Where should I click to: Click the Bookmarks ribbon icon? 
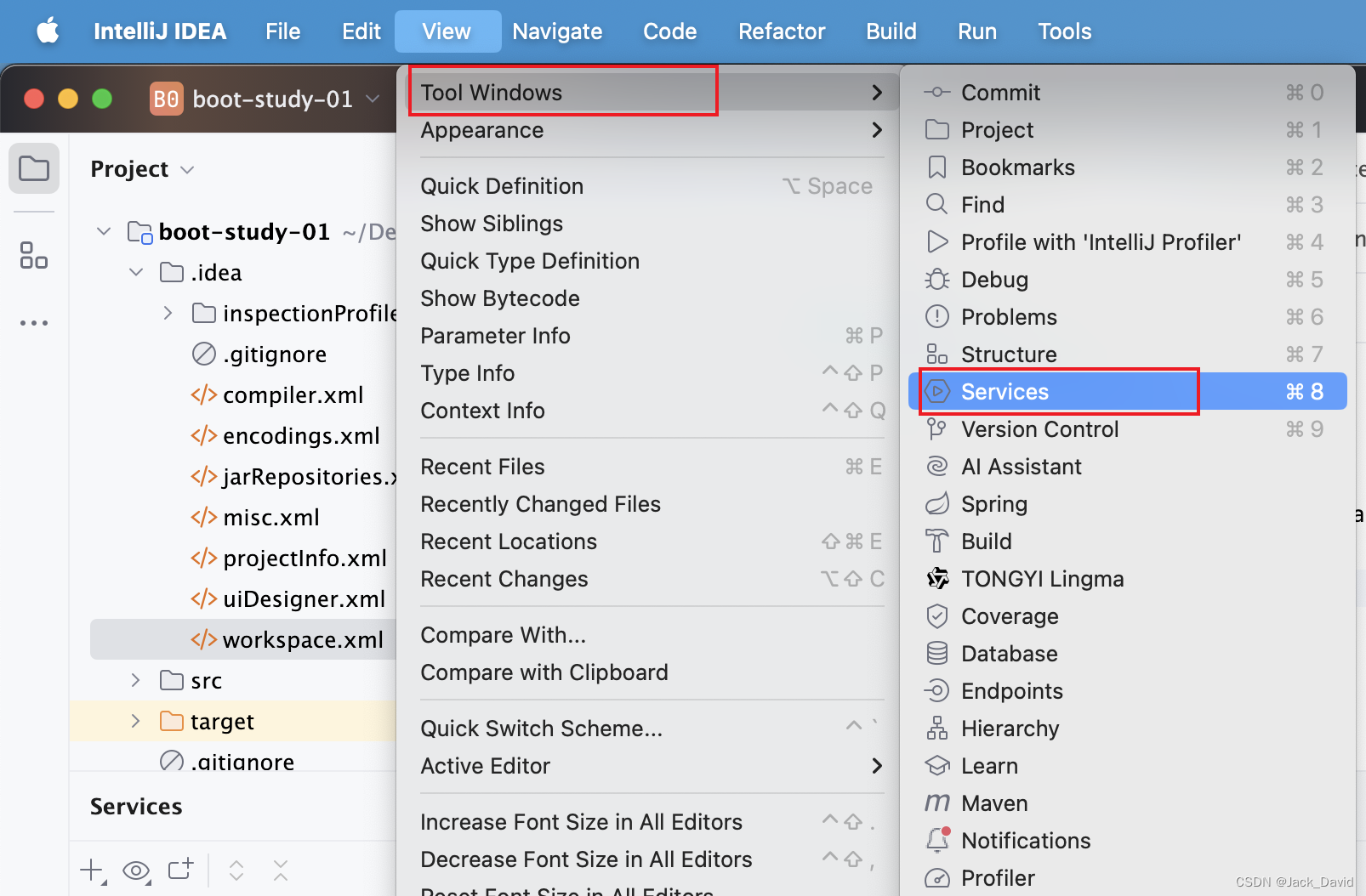pos(936,167)
